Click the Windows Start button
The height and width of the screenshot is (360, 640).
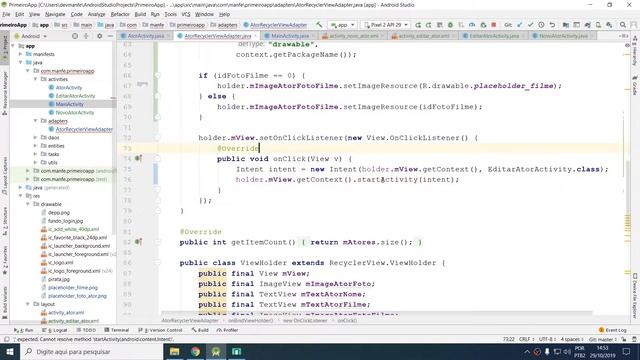[x=10, y=351]
